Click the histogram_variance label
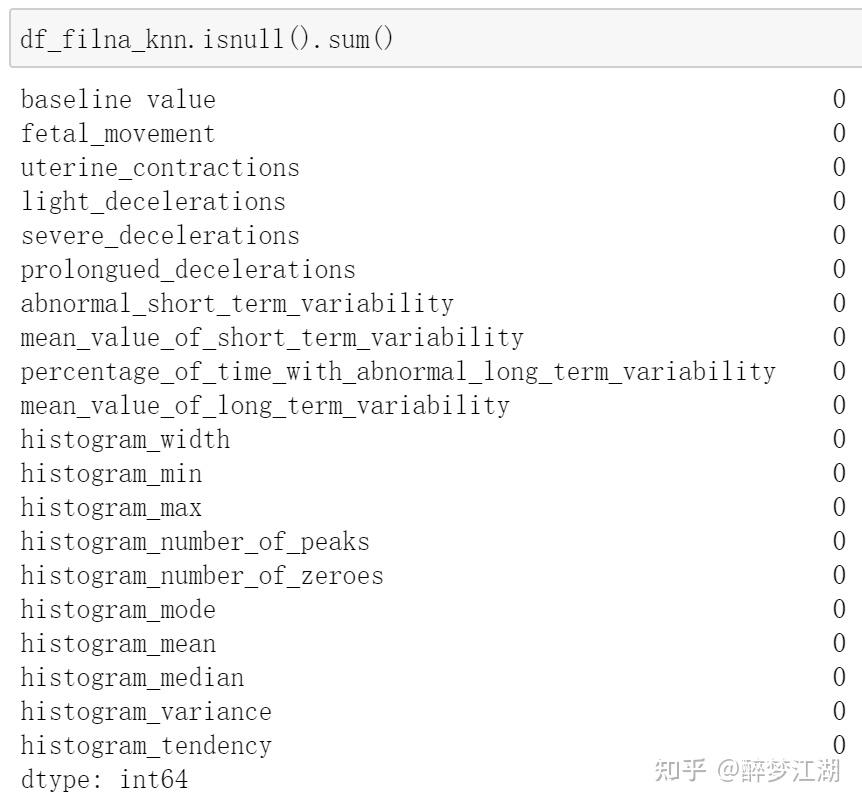The image size is (862, 805). click(146, 712)
